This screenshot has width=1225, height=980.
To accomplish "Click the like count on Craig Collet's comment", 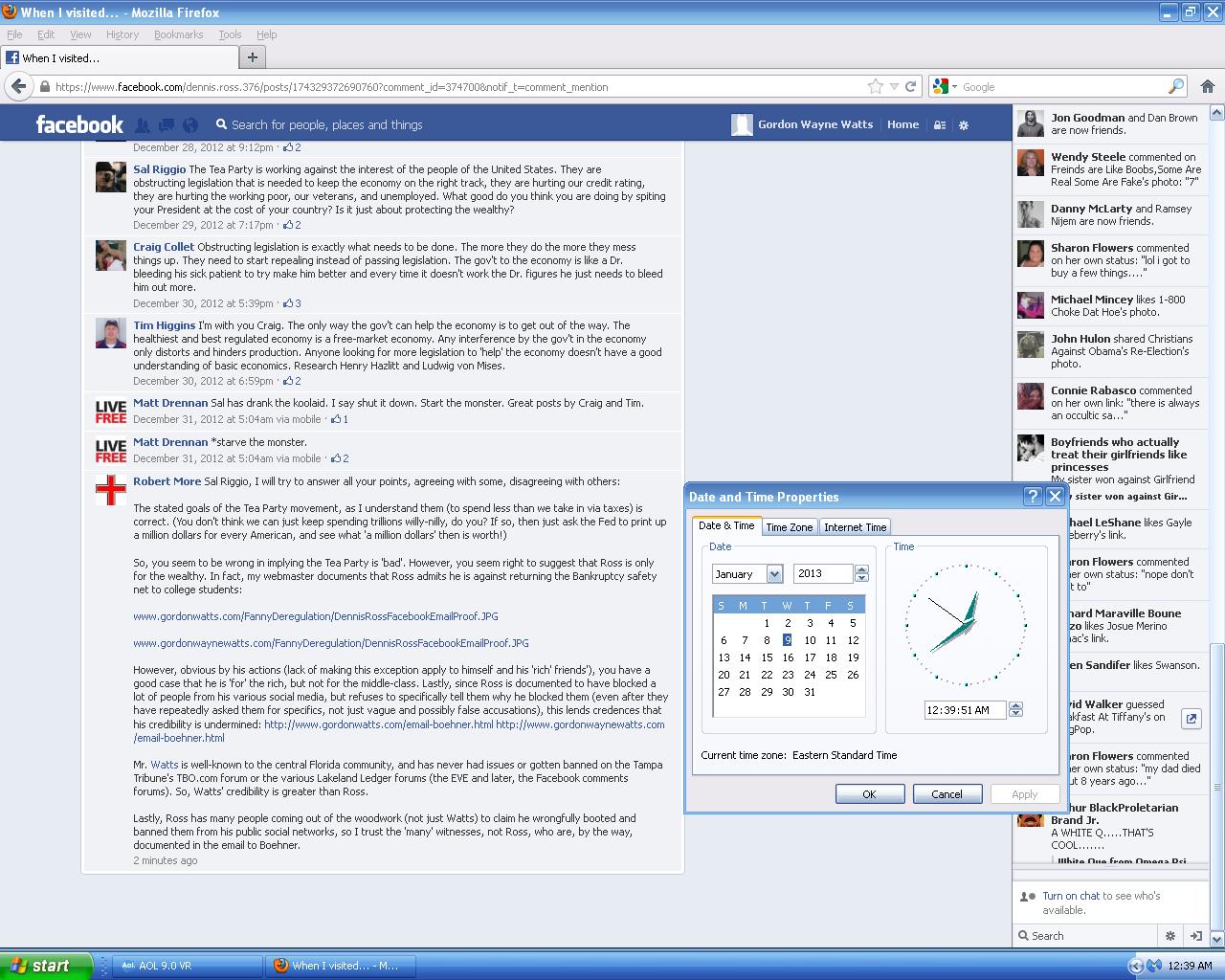I will click(x=292, y=303).
